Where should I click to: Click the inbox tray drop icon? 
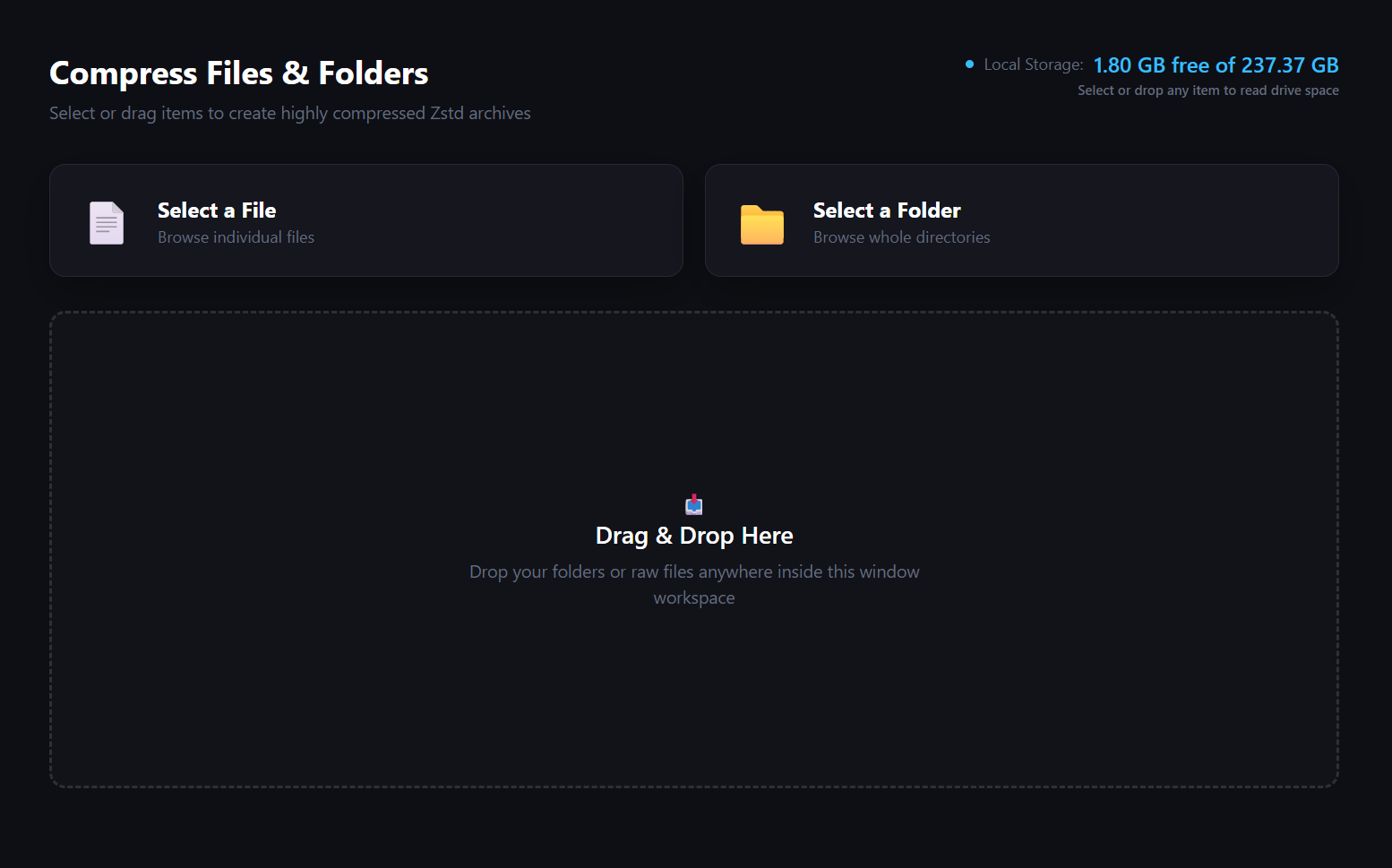[x=694, y=504]
